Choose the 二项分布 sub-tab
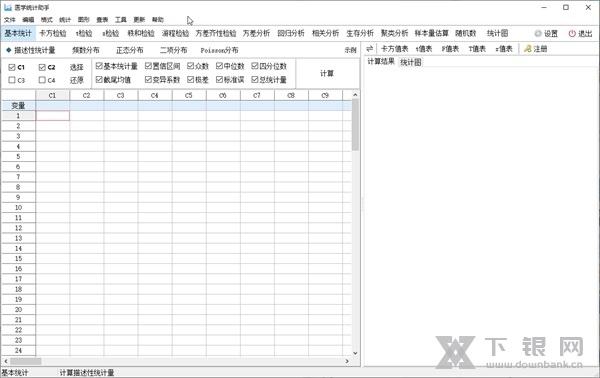This screenshot has height=378, width=600. (174, 50)
